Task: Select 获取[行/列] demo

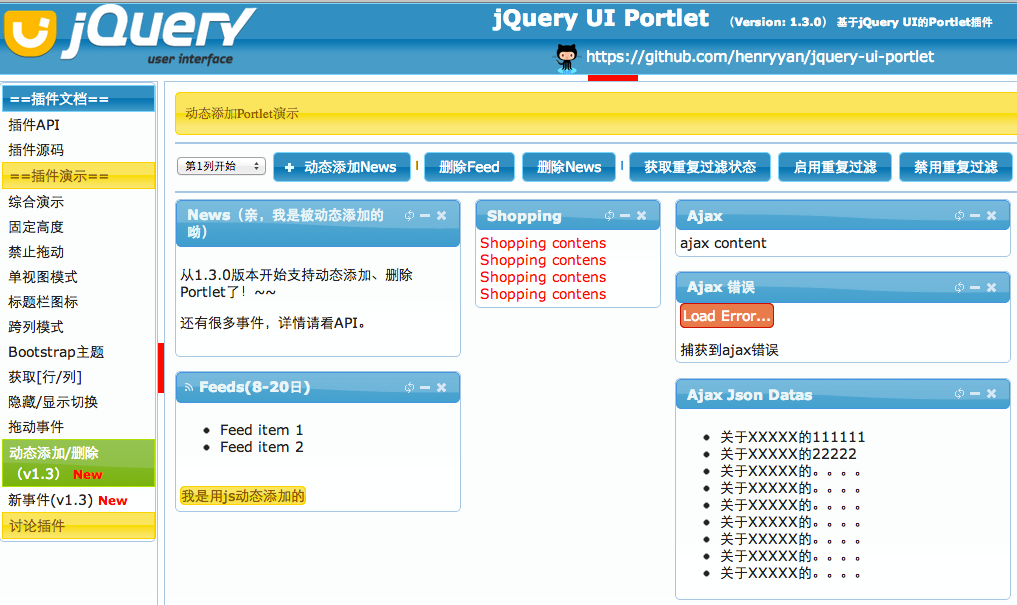Action: pos(45,377)
